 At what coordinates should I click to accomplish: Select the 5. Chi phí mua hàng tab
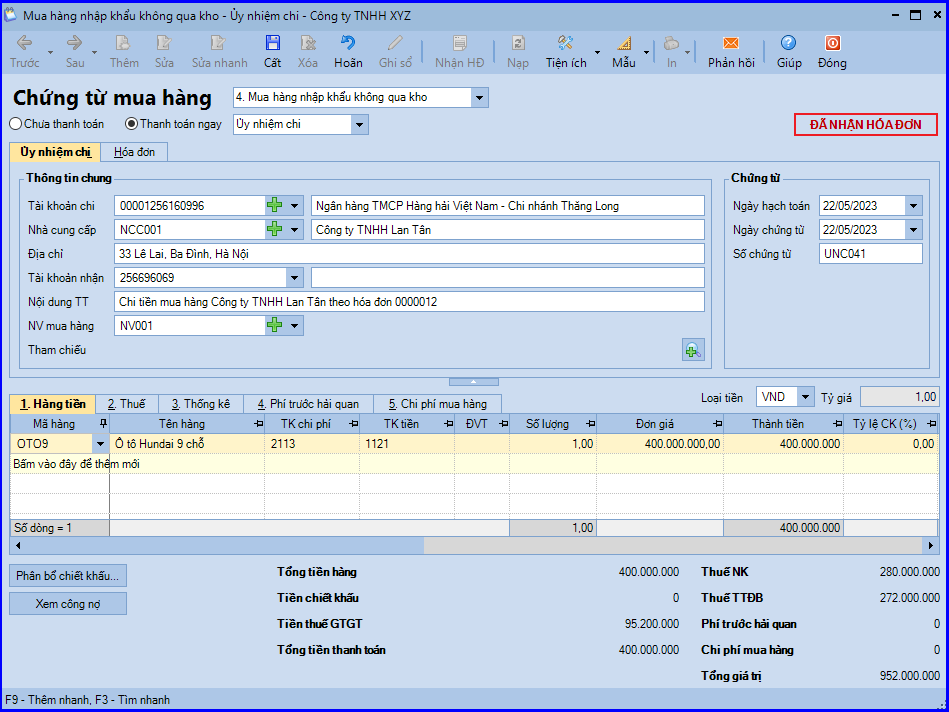pyautogui.click(x=438, y=404)
